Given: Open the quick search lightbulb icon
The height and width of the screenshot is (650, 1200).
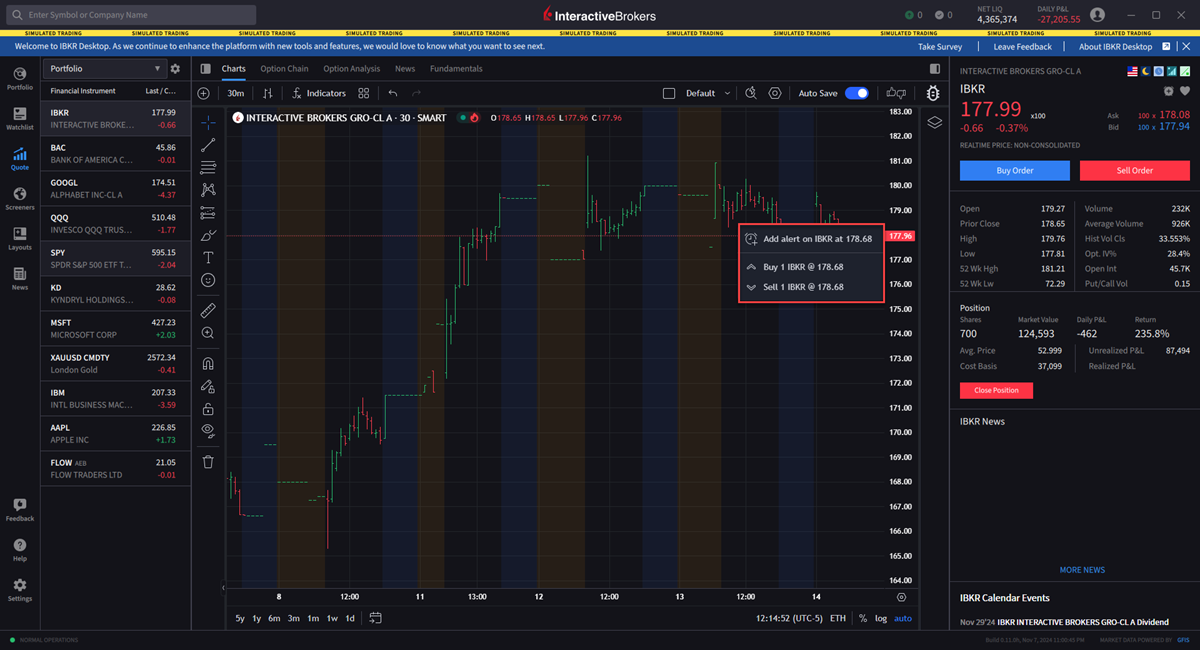Looking at the screenshot, I should tap(751, 93).
